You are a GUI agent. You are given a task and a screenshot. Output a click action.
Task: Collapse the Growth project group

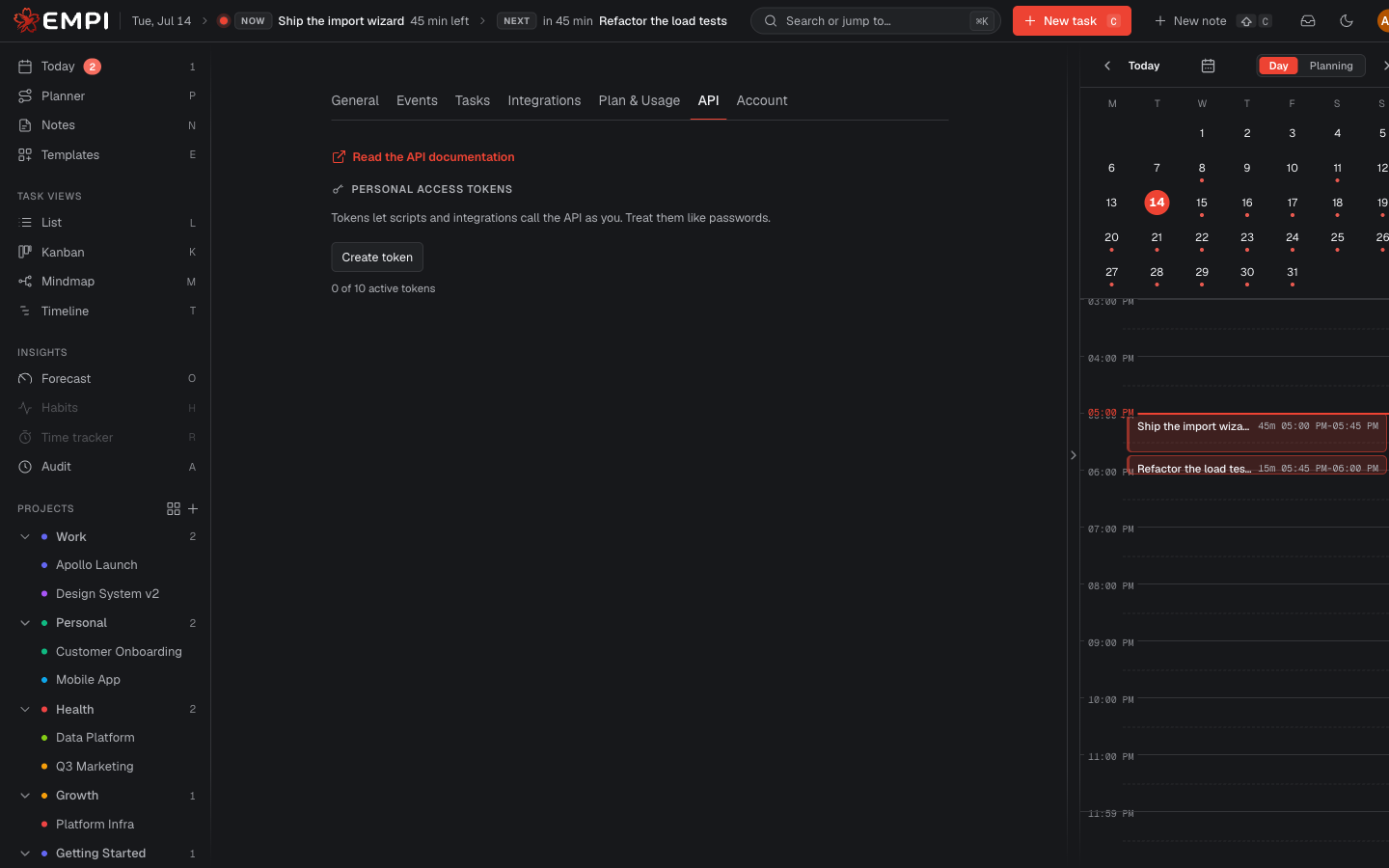click(25, 796)
